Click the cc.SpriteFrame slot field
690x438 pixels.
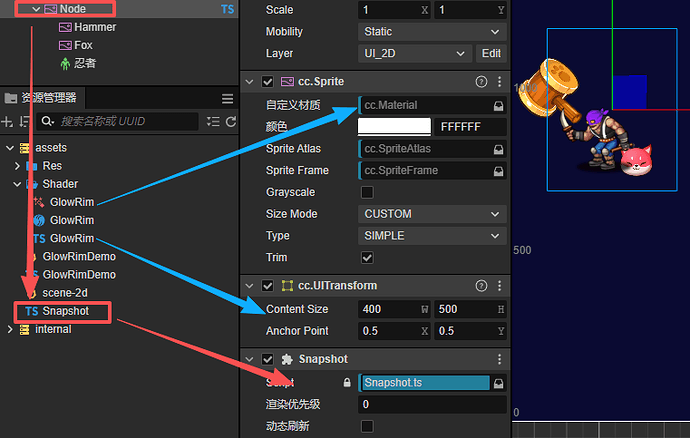[x=425, y=171]
